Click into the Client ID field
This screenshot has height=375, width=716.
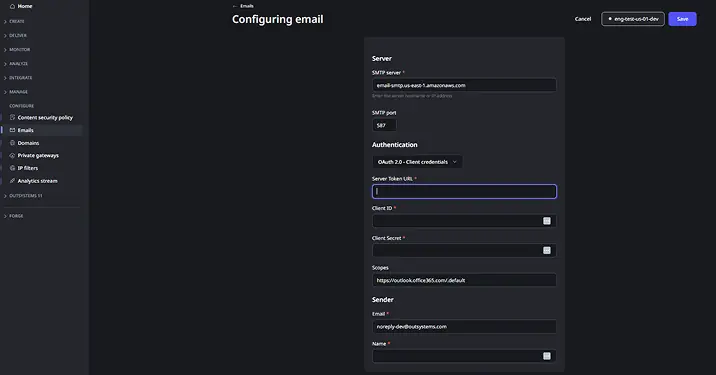tap(464, 221)
